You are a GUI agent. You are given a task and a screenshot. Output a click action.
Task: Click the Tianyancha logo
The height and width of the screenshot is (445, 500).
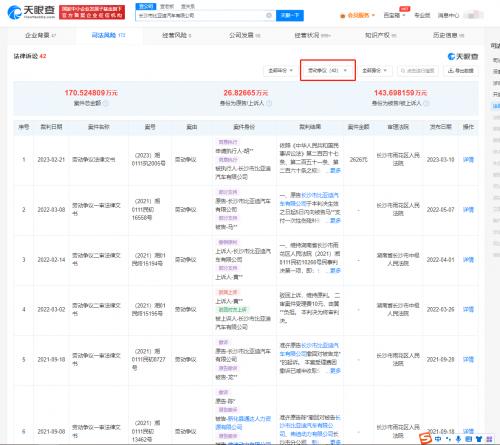[x=31, y=12]
